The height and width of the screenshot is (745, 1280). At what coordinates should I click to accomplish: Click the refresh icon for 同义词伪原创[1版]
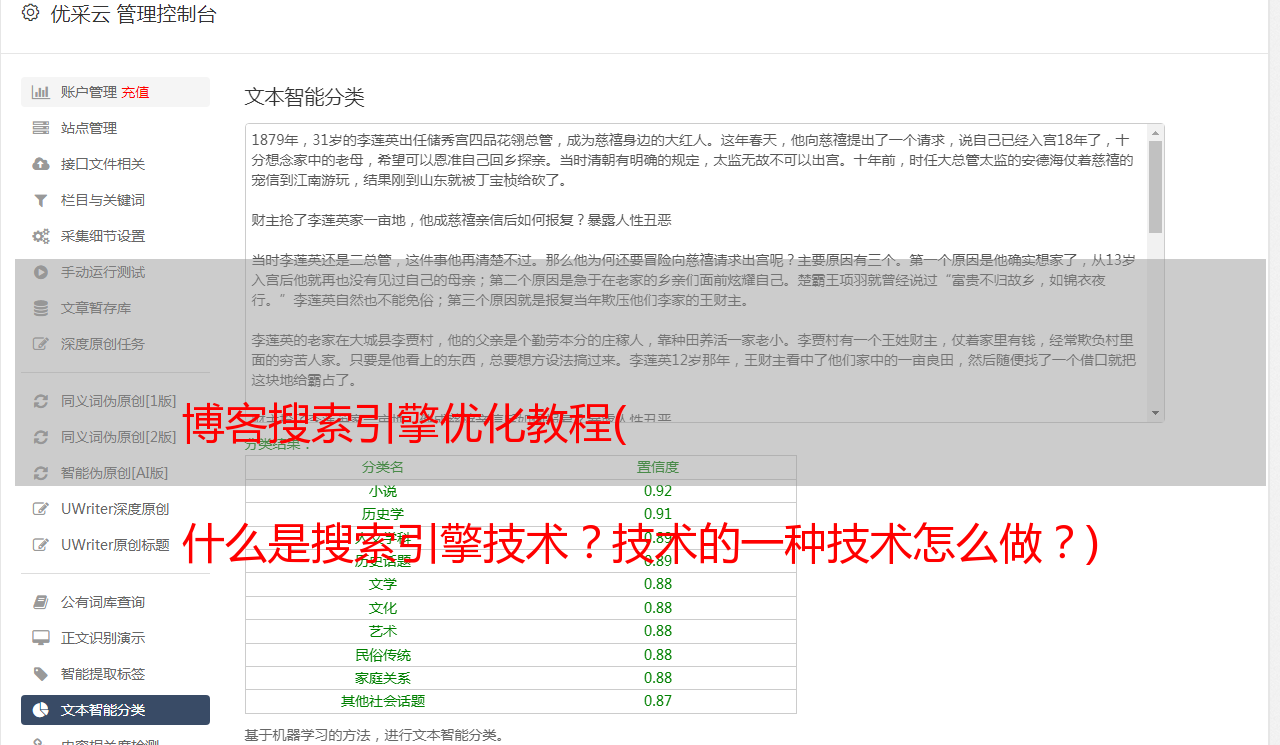[41, 401]
